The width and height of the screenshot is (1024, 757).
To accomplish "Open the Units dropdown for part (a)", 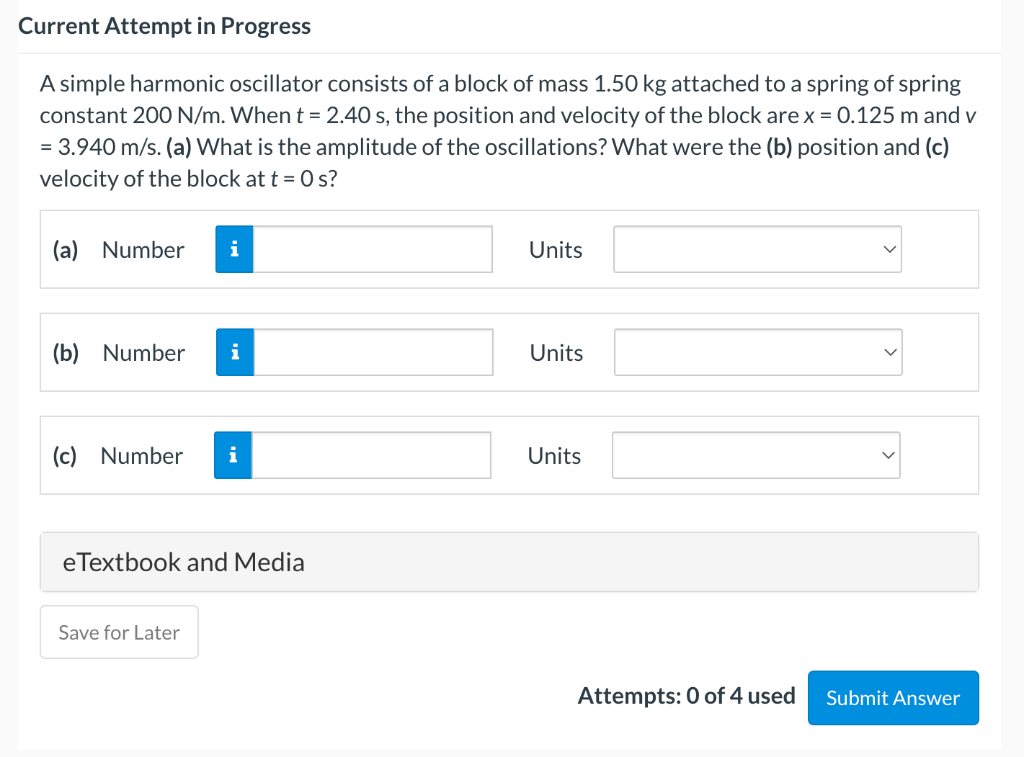I will (757, 250).
